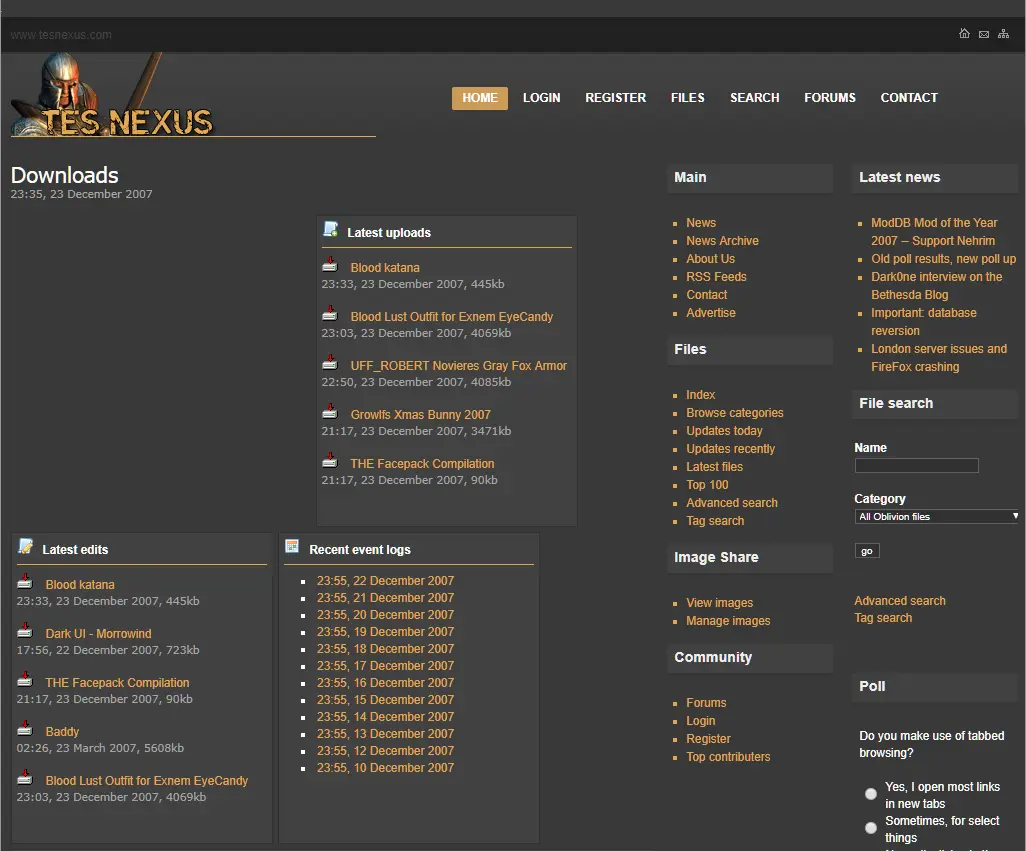1026x851 pixels.
Task: Open the Category dropdown showing All Oblivion files
Action: pos(936,517)
